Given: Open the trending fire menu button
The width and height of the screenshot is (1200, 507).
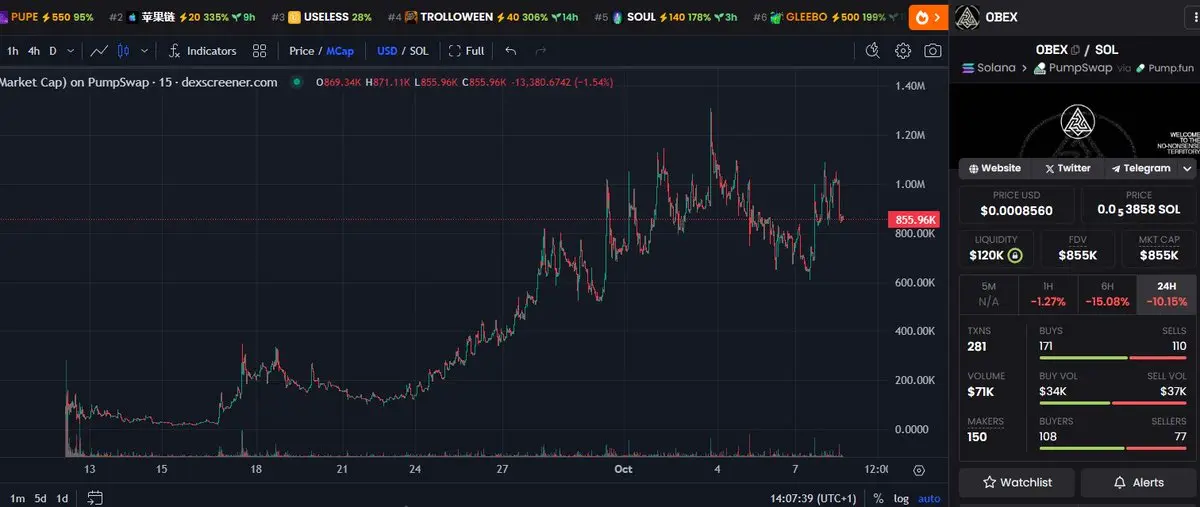Looking at the screenshot, I should 928,17.
